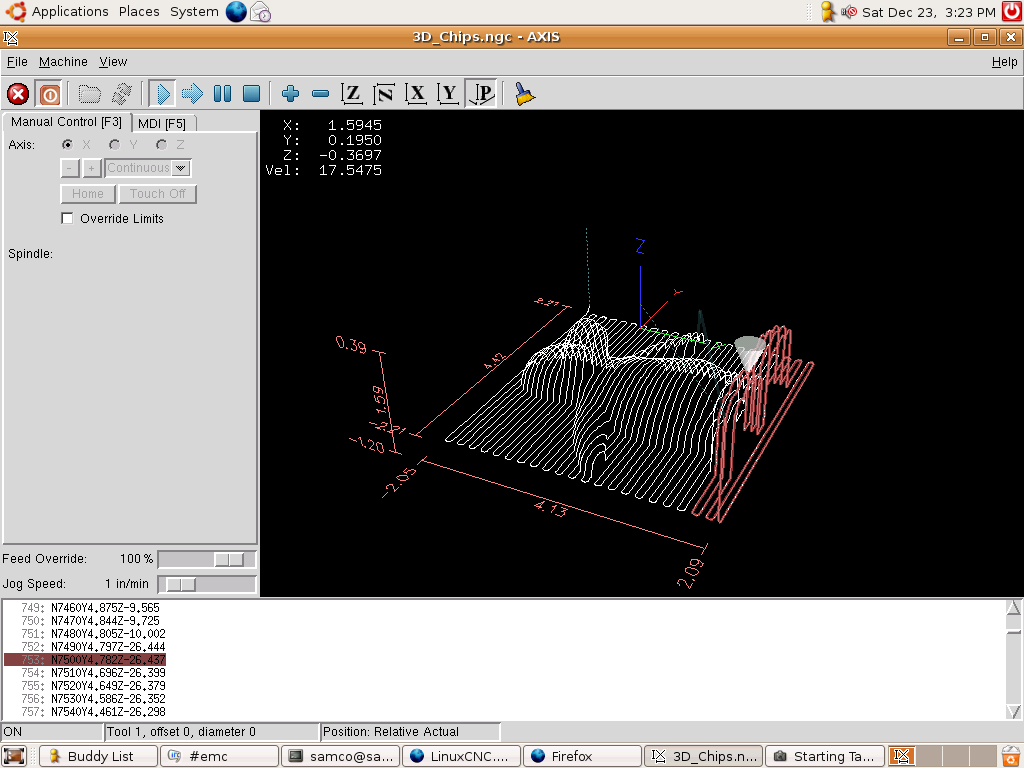Pause the running program
Viewport: 1024px width, 768px height.
click(x=222, y=94)
